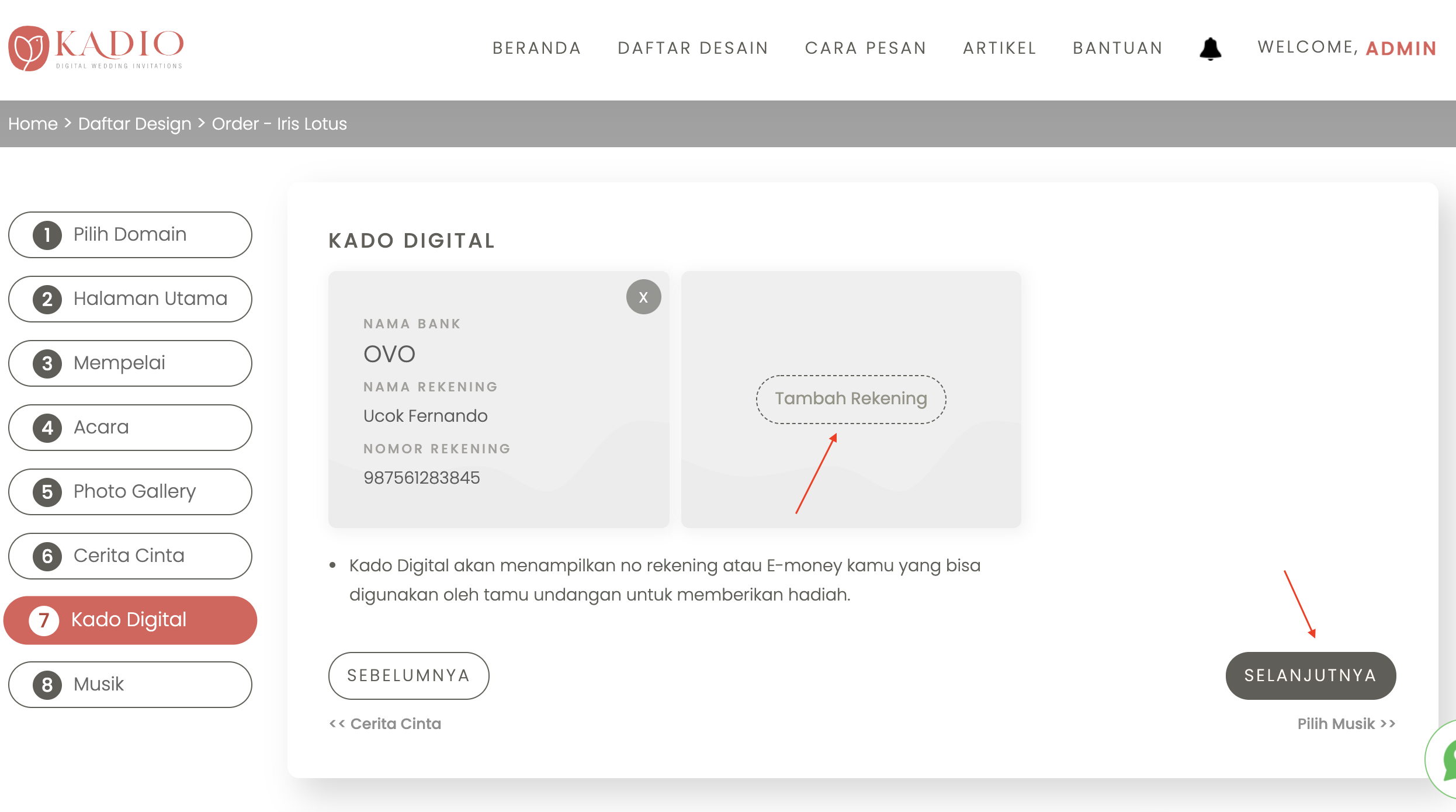Click the notification bell icon
Viewport: 1456px width, 812px height.
tap(1210, 48)
